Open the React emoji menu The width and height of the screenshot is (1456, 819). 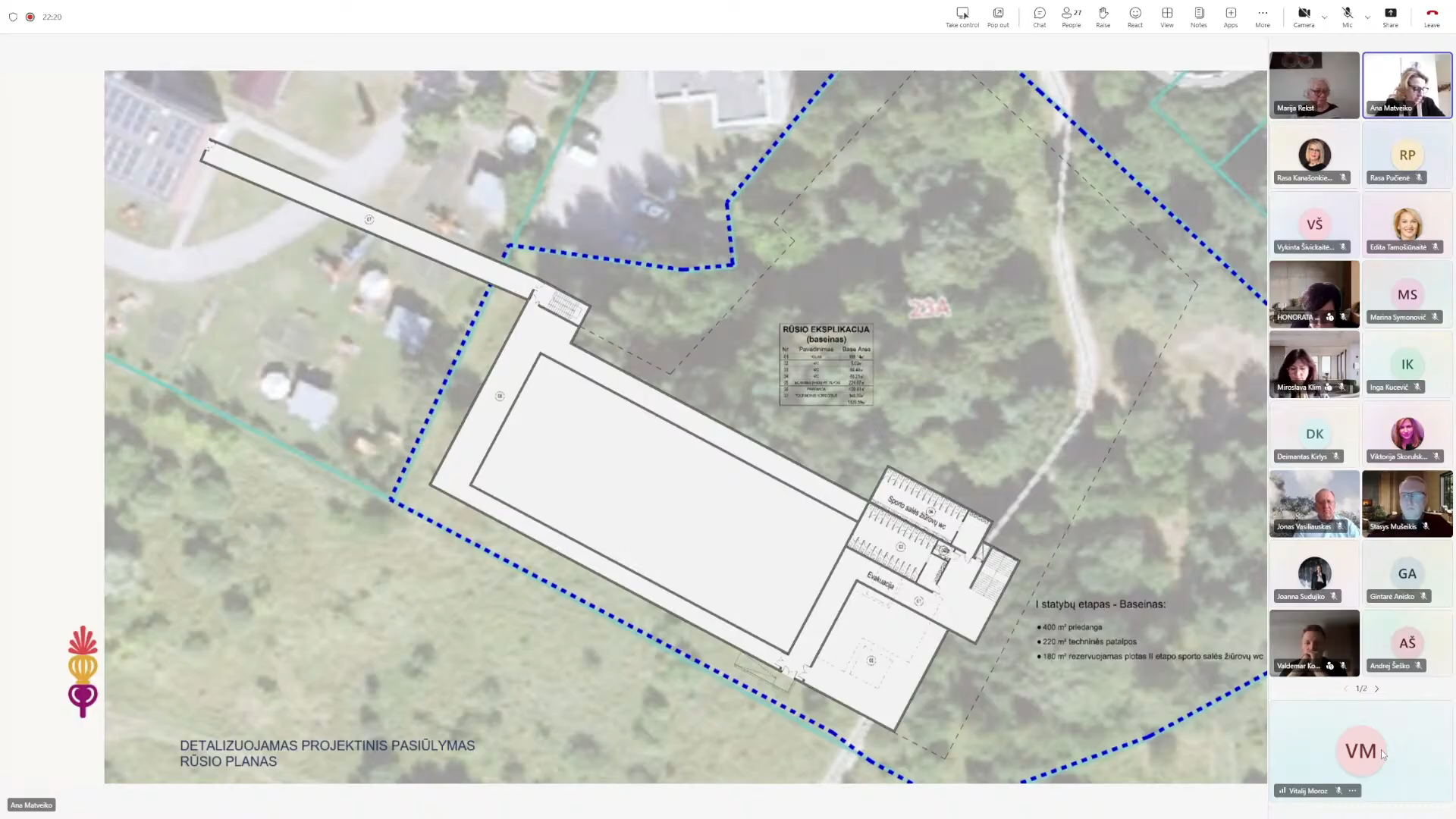tap(1134, 16)
